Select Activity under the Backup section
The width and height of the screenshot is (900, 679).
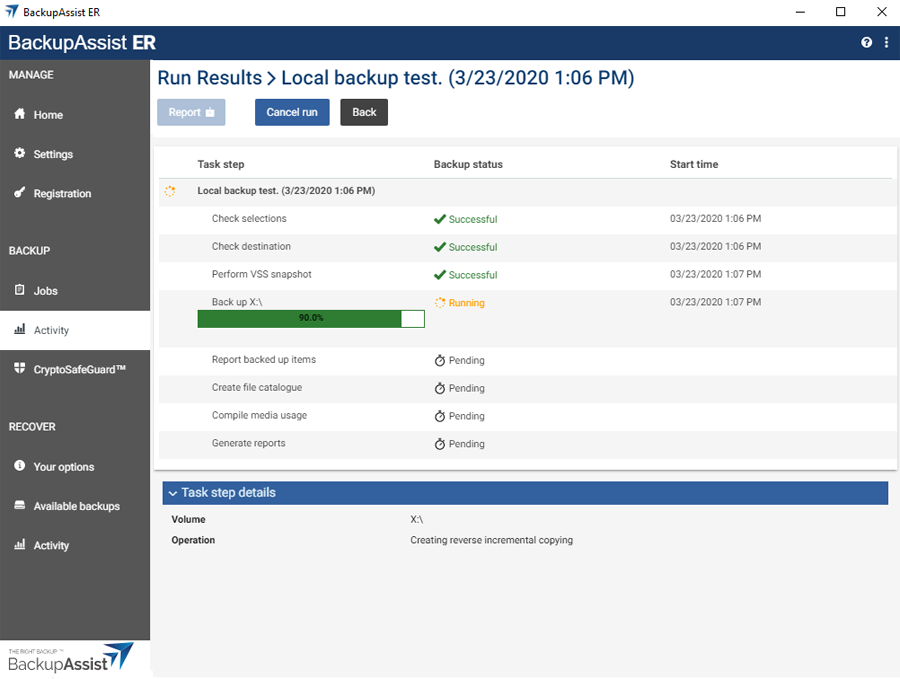coord(75,330)
